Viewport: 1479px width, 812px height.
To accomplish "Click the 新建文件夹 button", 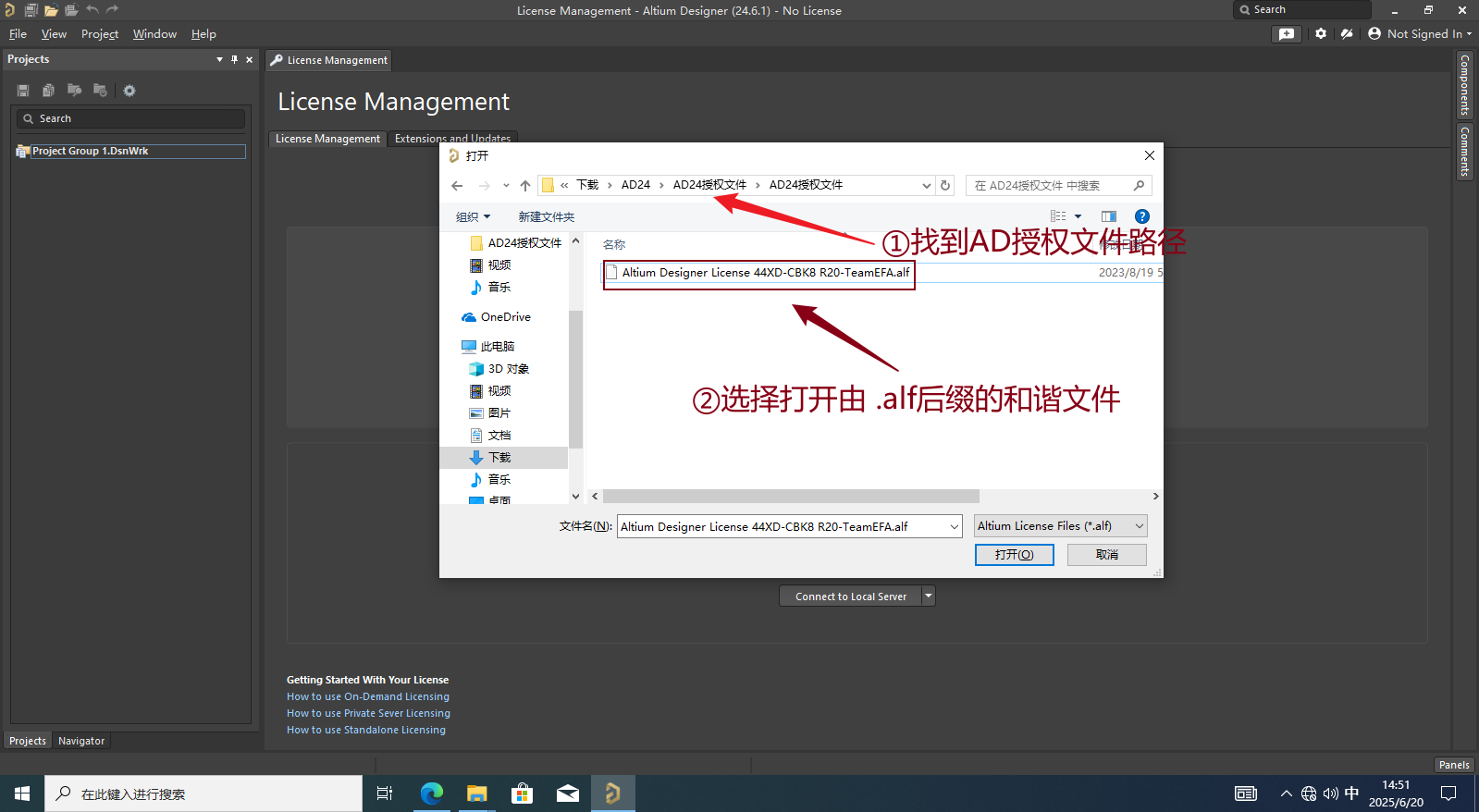I will (547, 216).
